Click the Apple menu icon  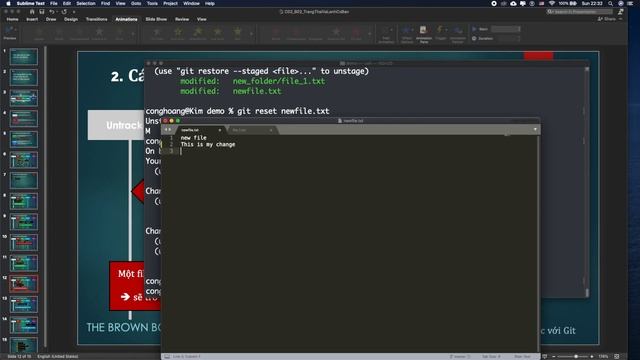coord(8,3)
